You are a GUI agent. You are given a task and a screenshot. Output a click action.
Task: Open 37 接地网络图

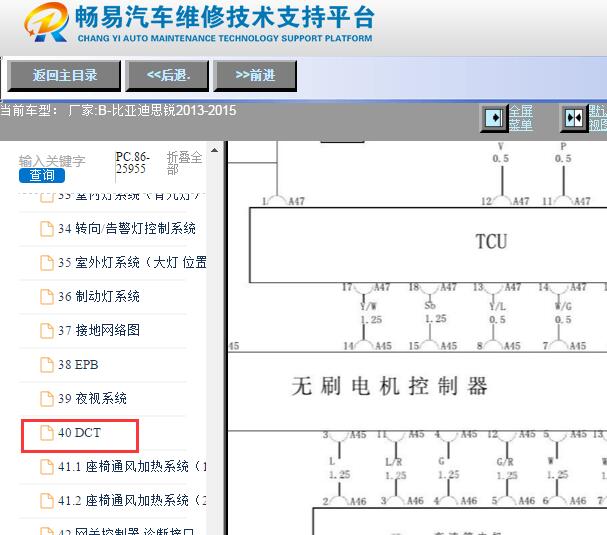(x=99, y=331)
